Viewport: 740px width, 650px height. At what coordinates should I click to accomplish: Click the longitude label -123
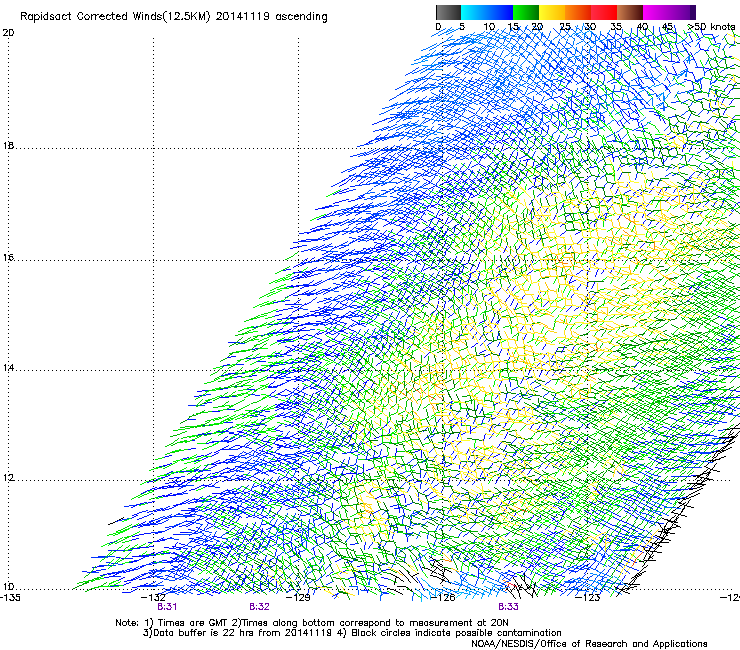(588, 597)
